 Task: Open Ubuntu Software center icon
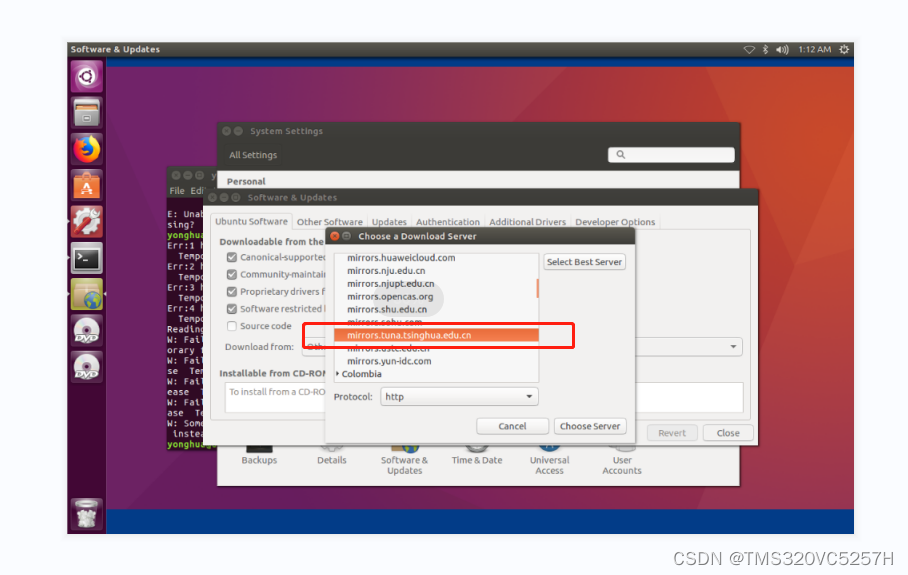point(87,185)
